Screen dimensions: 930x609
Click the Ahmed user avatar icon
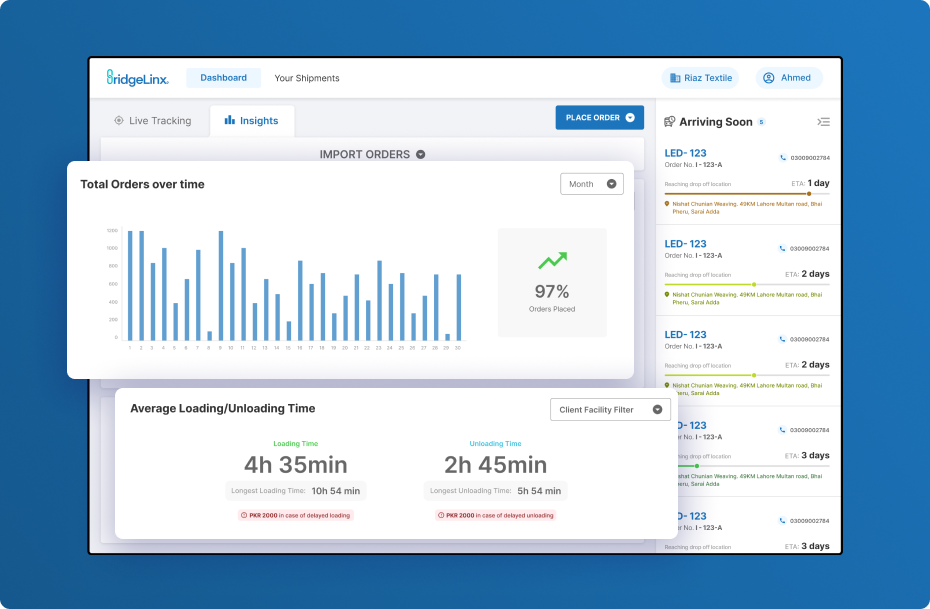[x=769, y=78]
